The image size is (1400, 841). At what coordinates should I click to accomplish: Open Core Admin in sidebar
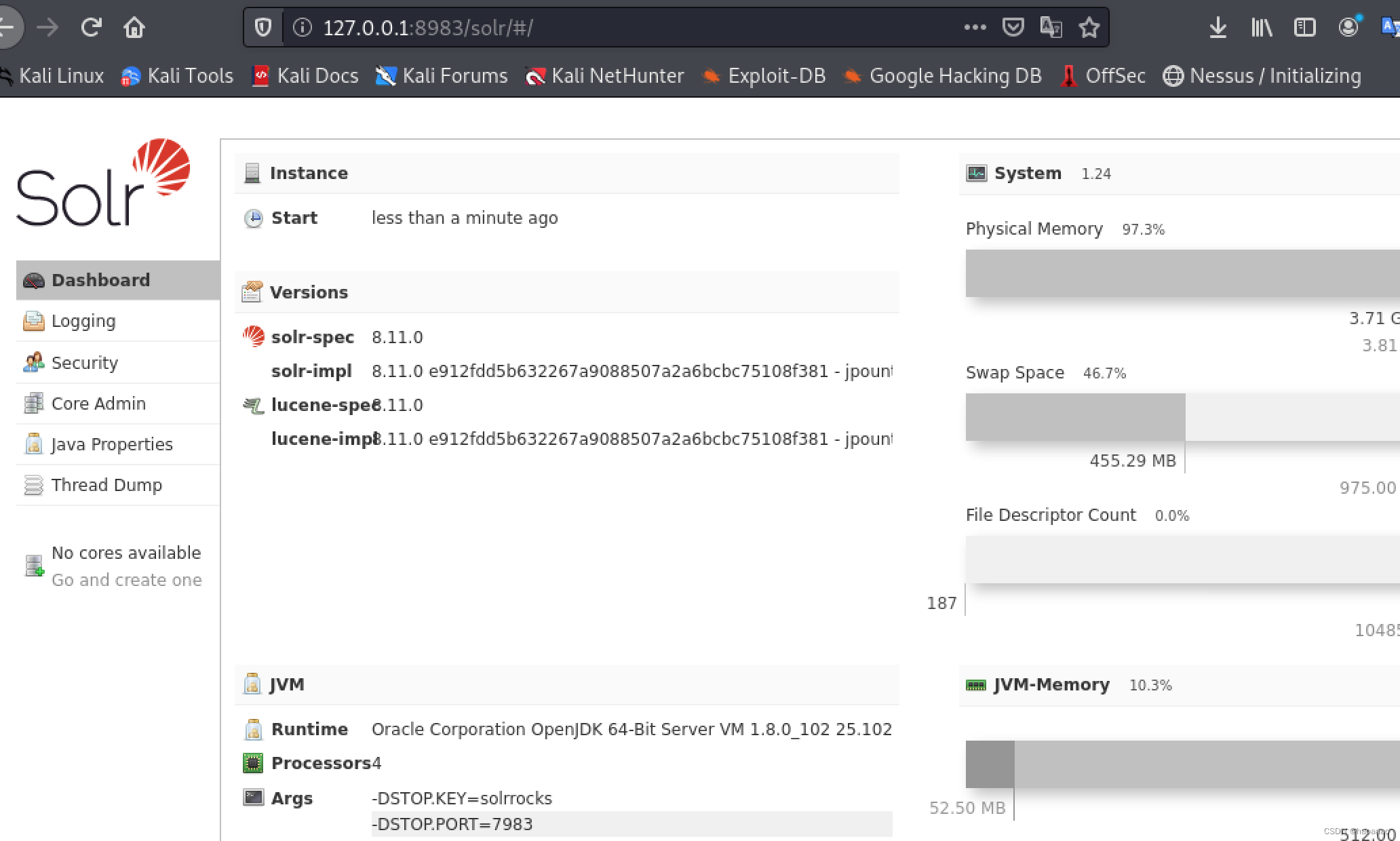98,404
